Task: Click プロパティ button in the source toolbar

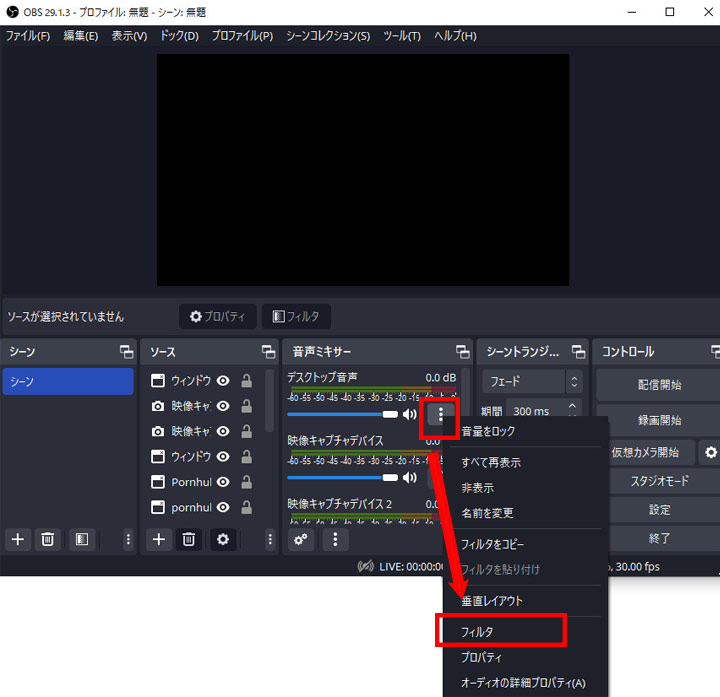Action: click(218, 316)
